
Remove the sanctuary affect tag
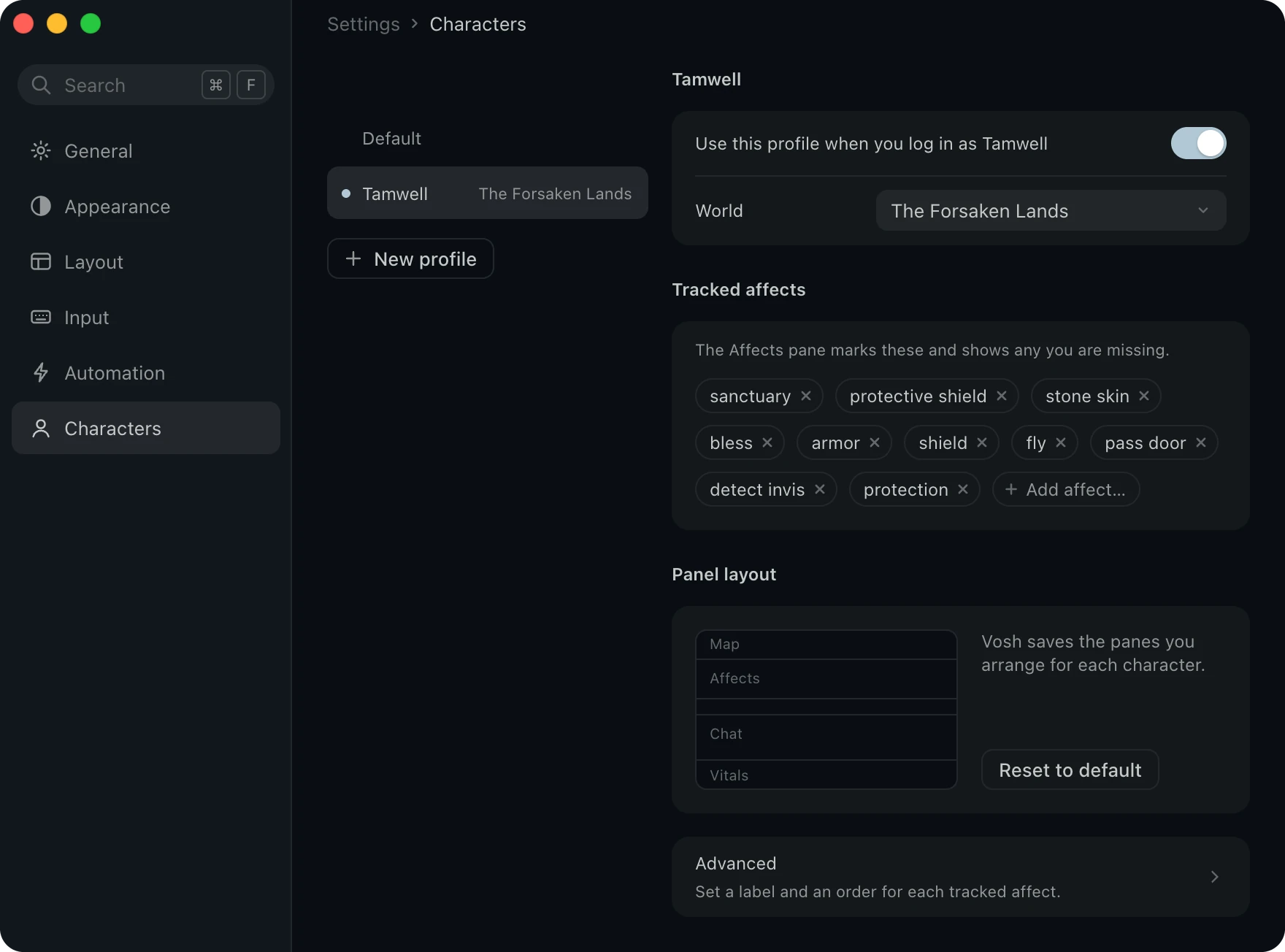pyautogui.click(x=806, y=396)
